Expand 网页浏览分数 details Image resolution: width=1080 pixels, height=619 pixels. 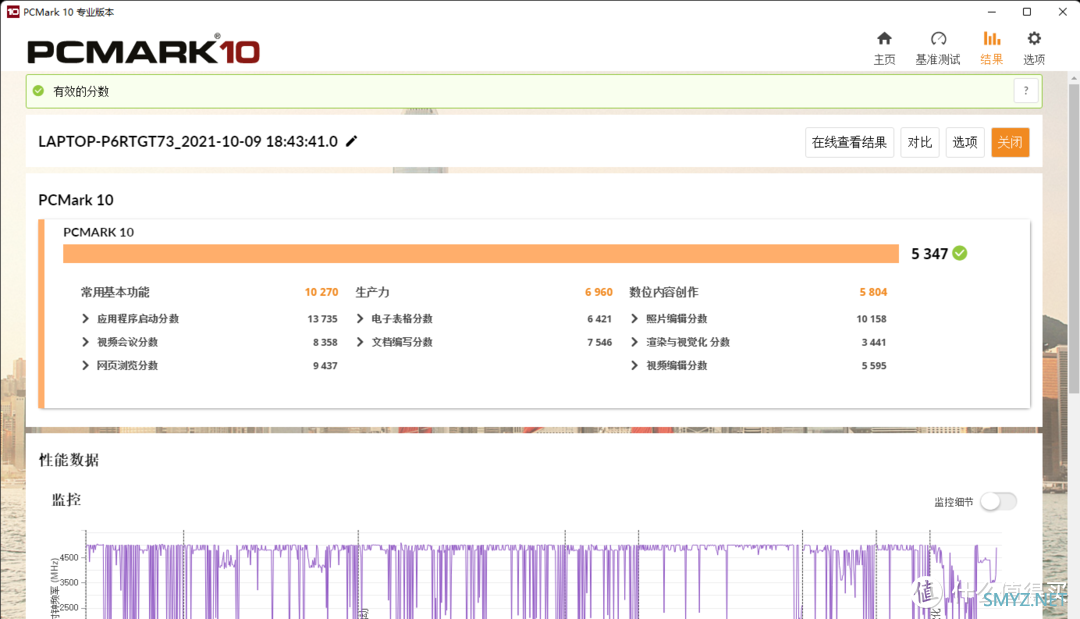[85, 366]
